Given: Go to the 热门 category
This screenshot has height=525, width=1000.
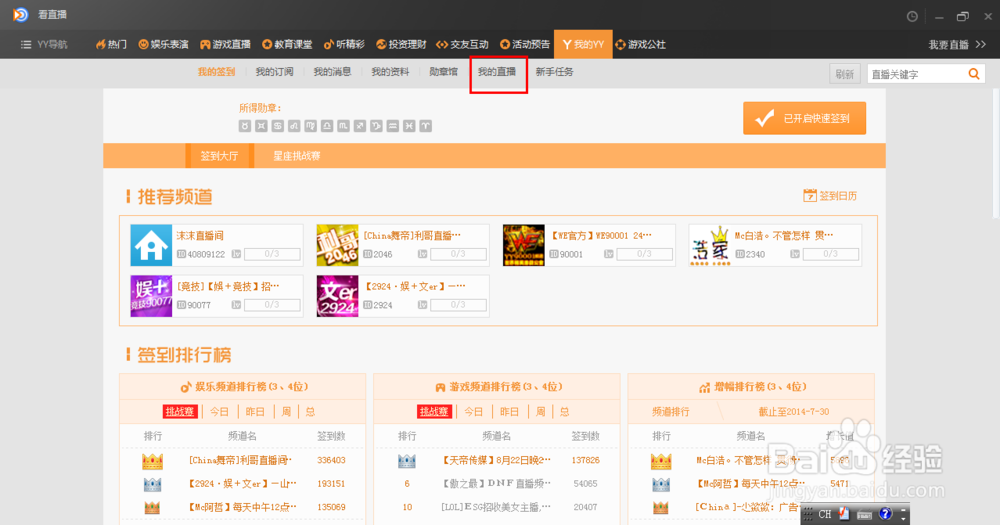Looking at the screenshot, I should coord(112,45).
